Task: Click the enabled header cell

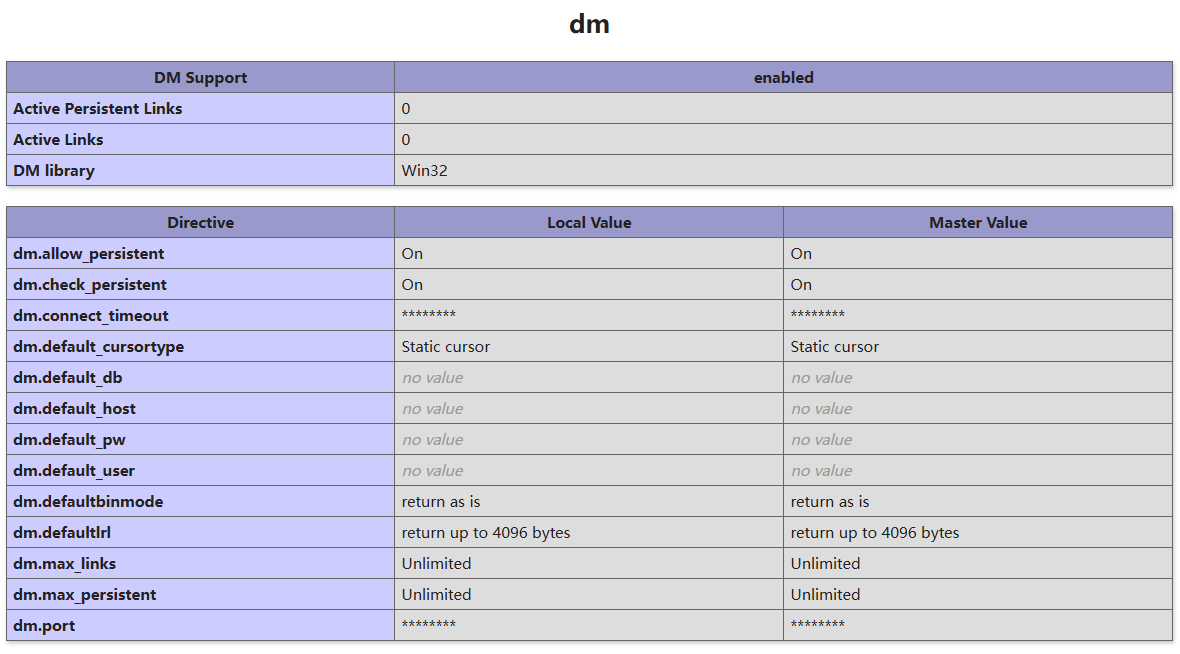Action: tap(783, 78)
